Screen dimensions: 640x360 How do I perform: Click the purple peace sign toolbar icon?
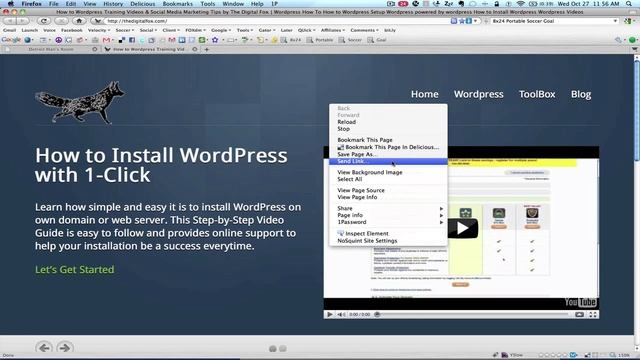(59, 40)
